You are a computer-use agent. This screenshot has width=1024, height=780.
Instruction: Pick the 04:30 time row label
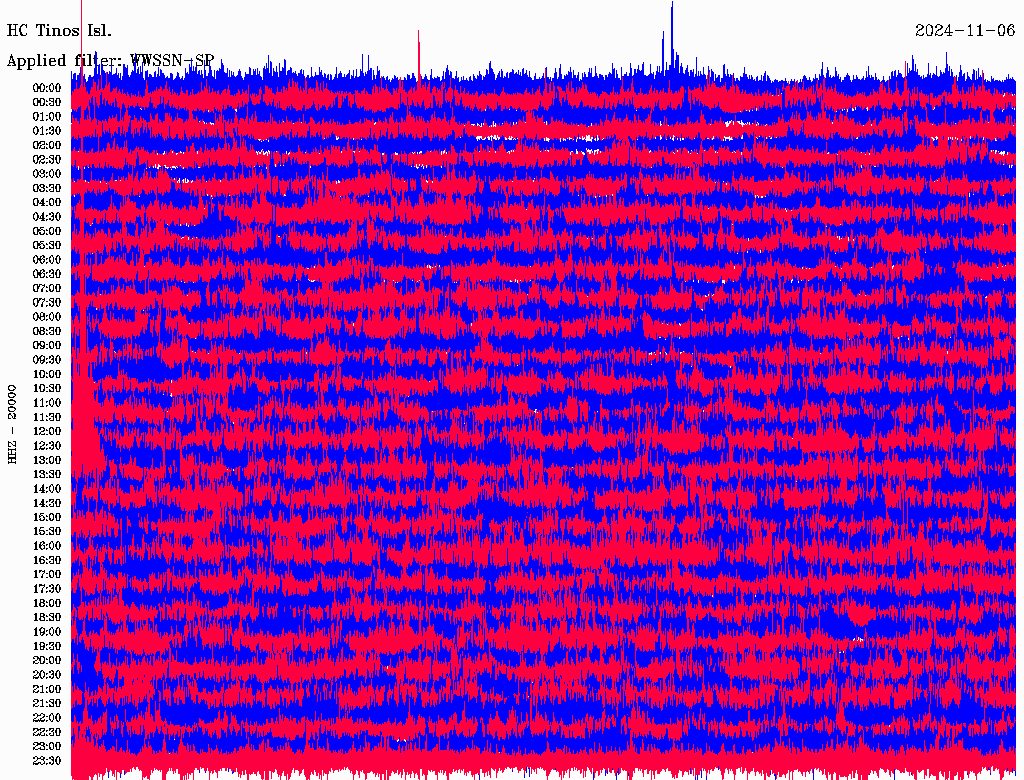[47, 217]
